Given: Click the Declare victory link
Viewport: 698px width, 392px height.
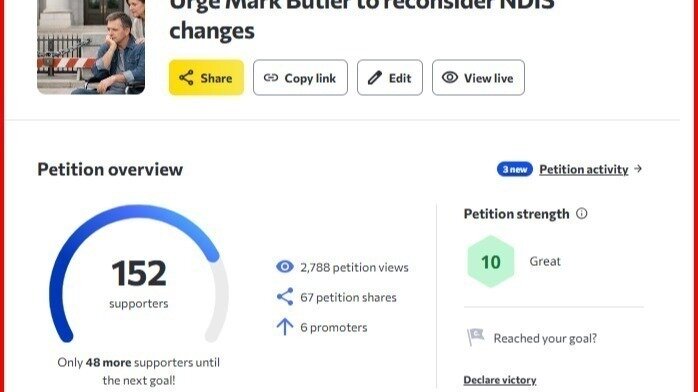Looking at the screenshot, I should click(x=499, y=380).
